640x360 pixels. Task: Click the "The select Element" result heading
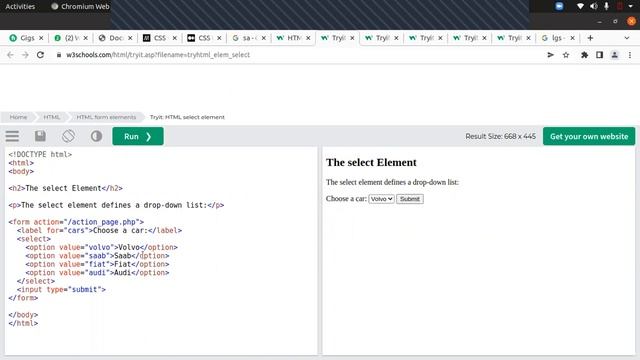(x=371, y=162)
